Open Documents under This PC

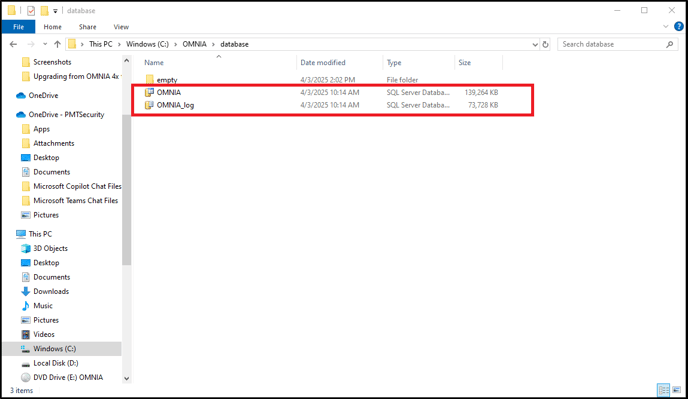52,277
